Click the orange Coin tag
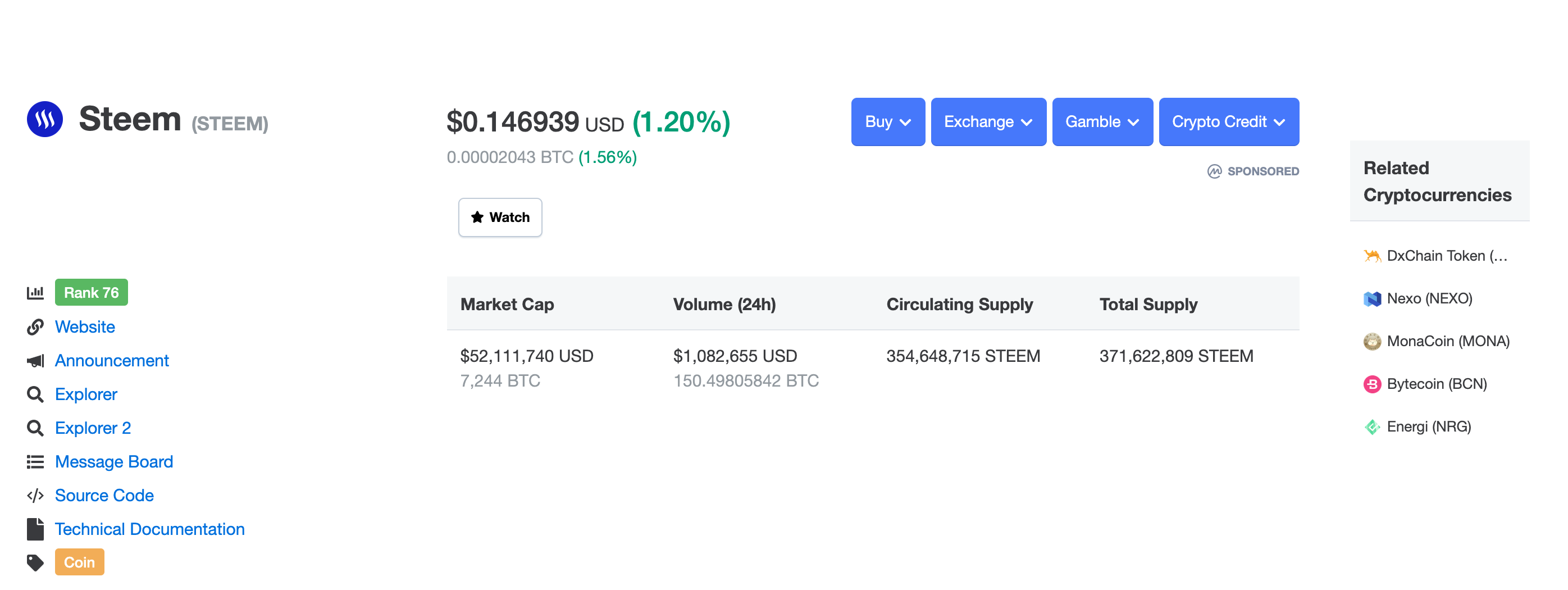 tap(79, 562)
